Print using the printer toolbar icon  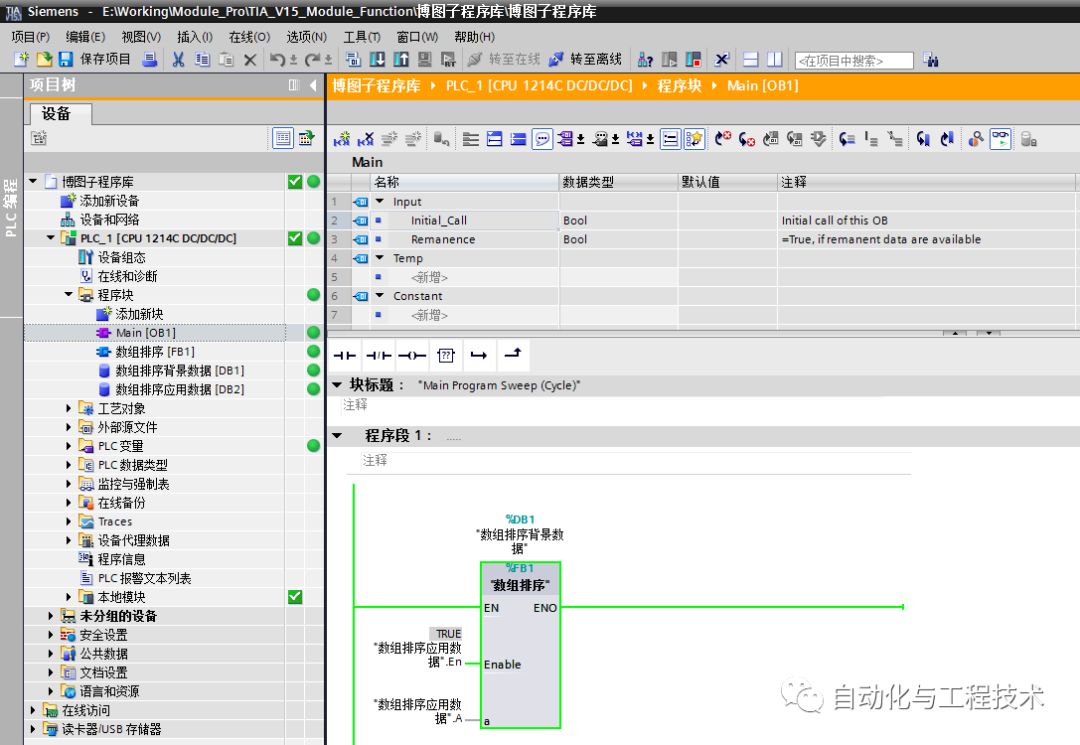[149, 60]
